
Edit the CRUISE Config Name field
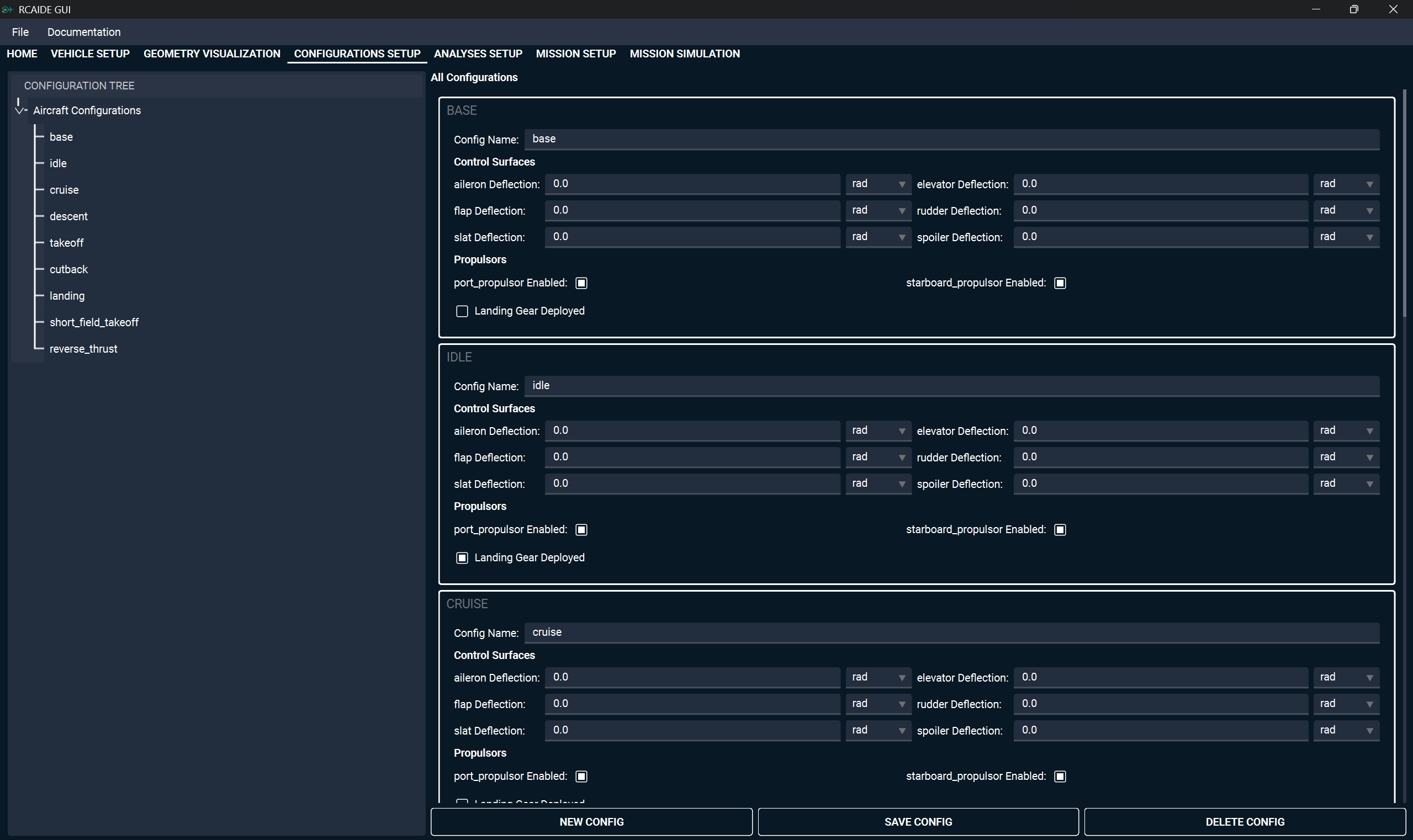pos(951,633)
